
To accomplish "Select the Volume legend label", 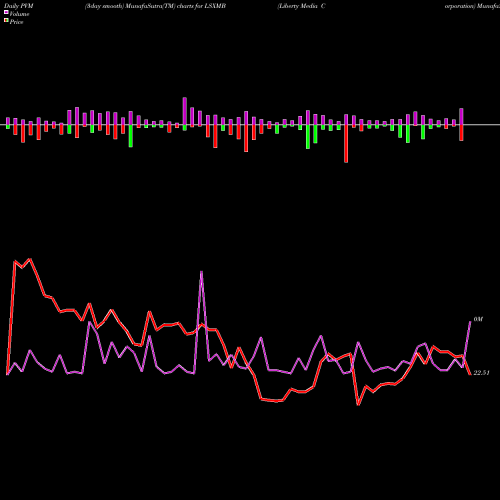I will (19, 14).
